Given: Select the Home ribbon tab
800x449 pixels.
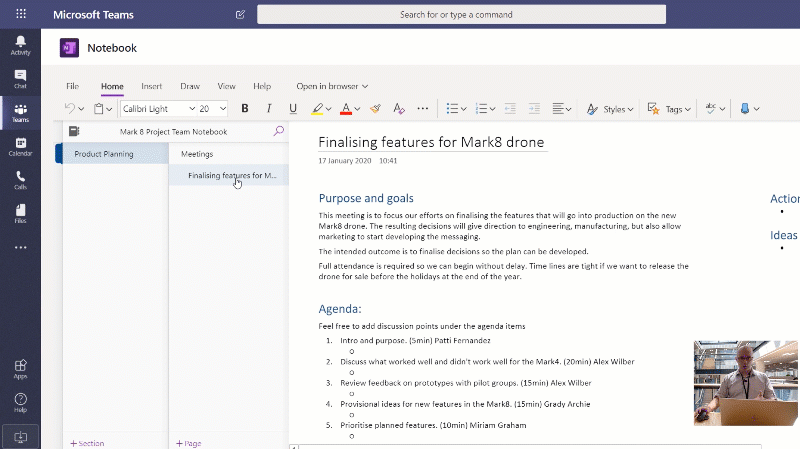Looking at the screenshot, I should coord(112,86).
